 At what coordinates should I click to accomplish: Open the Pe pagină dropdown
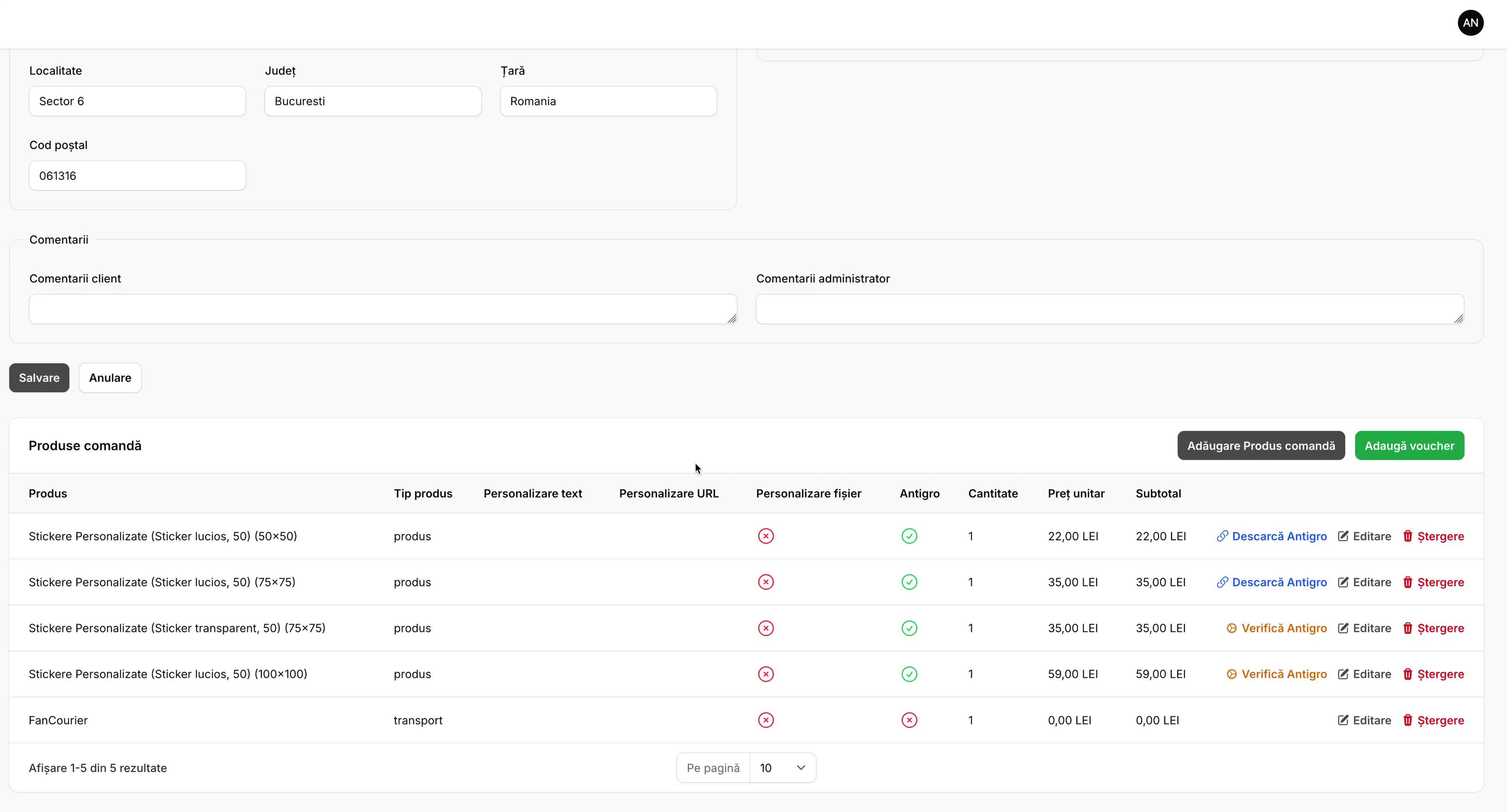(x=782, y=768)
